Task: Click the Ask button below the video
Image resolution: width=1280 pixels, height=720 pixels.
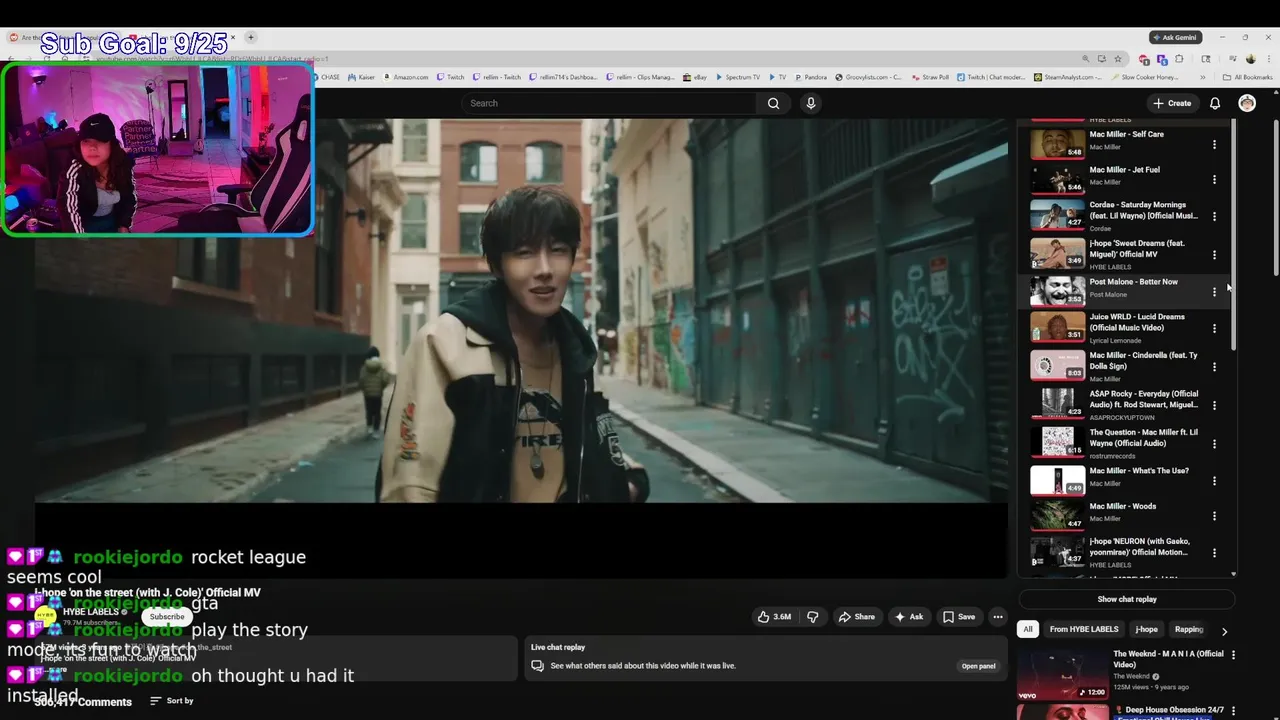Action: pos(909,617)
